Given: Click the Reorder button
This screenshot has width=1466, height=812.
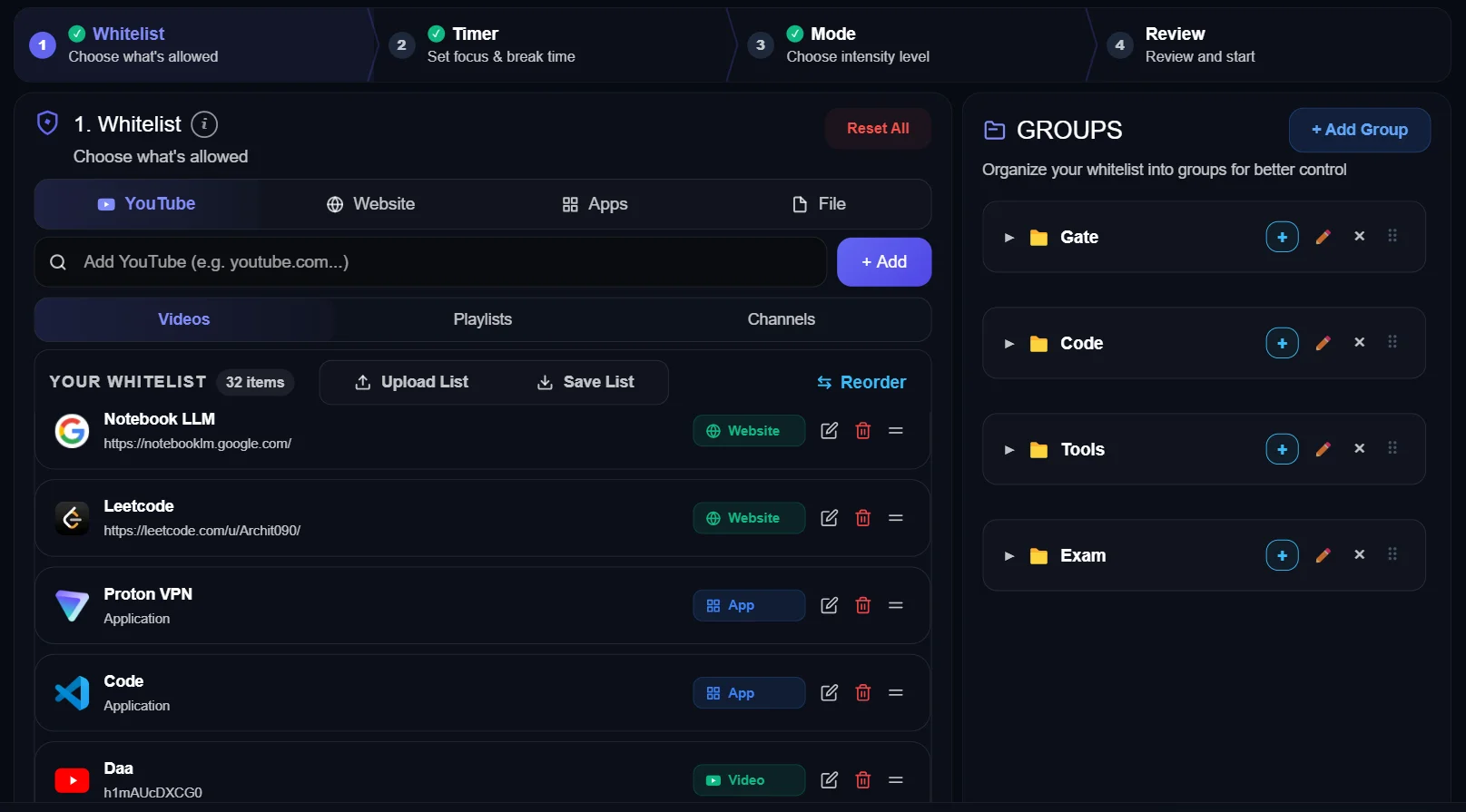Looking at the screenshot, I should pos(861,382).
